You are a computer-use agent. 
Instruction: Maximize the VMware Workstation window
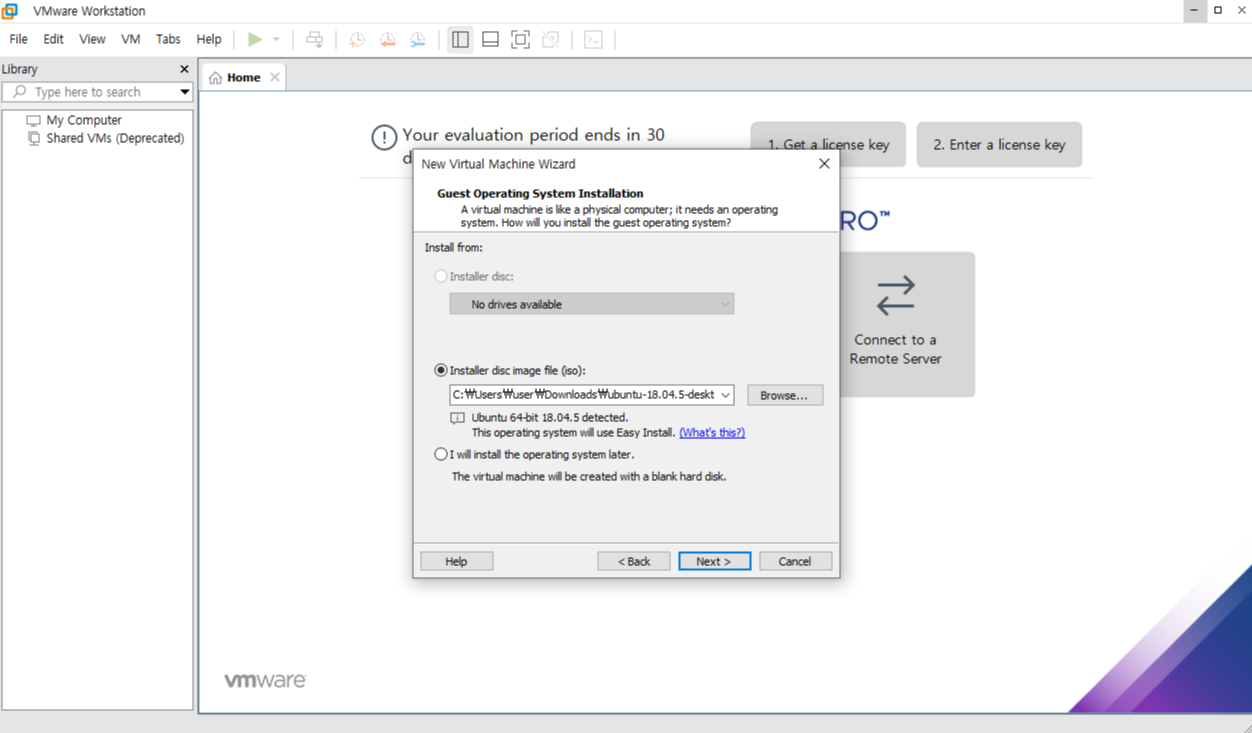1218,10
